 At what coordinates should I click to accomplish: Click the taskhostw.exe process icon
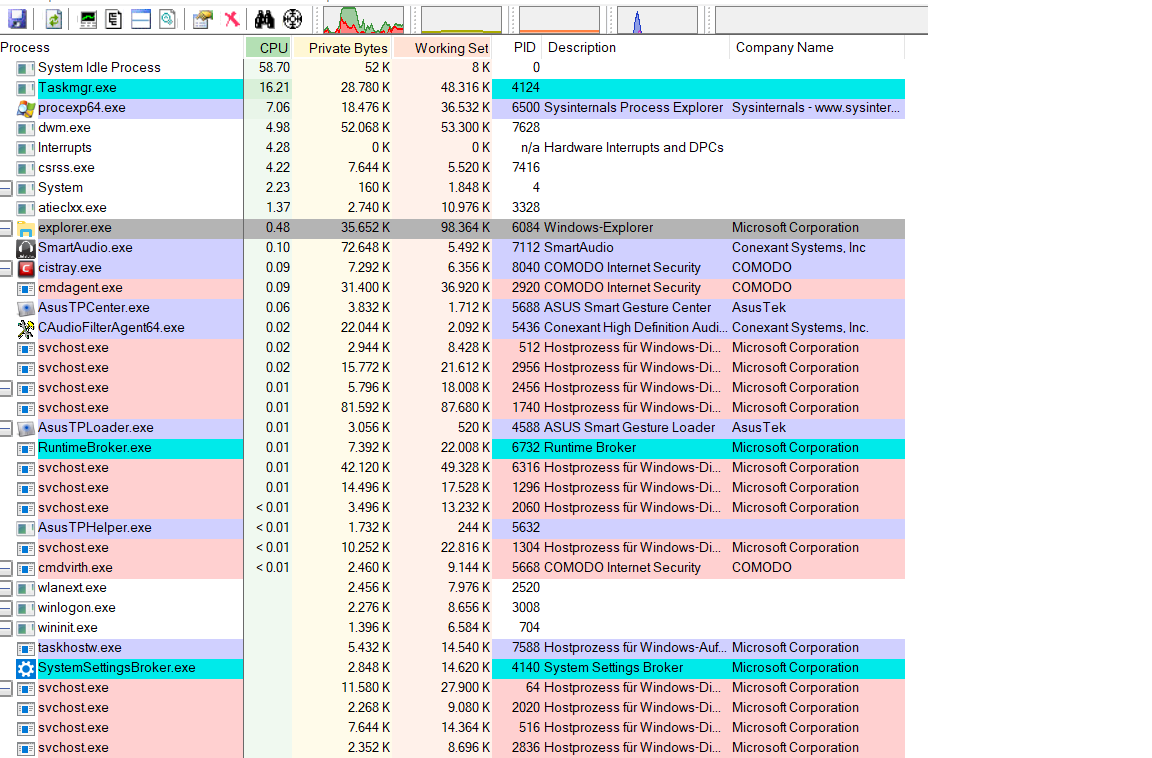coord(26,649)
